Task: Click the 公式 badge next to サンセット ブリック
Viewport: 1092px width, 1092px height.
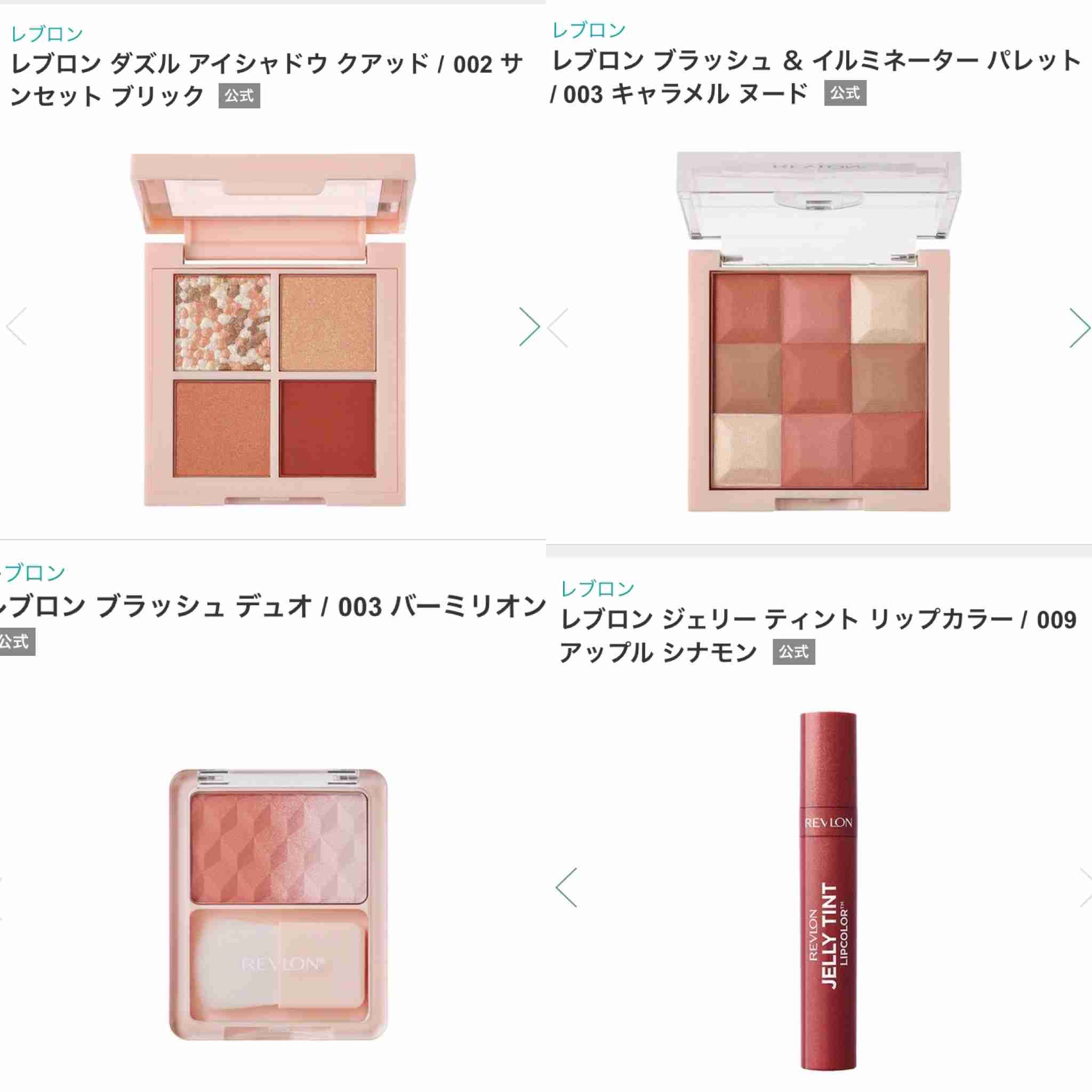Action: 239,96
